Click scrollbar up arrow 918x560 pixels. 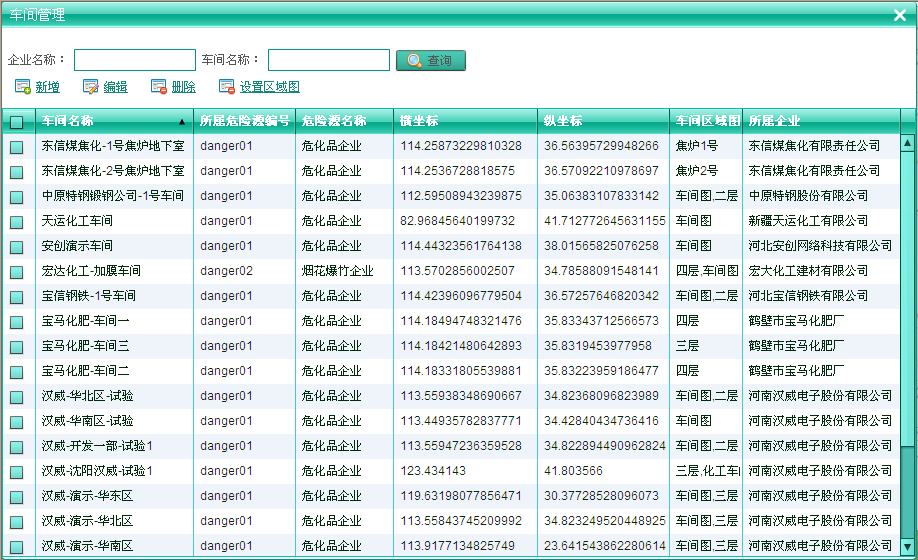tap(907, 142)
